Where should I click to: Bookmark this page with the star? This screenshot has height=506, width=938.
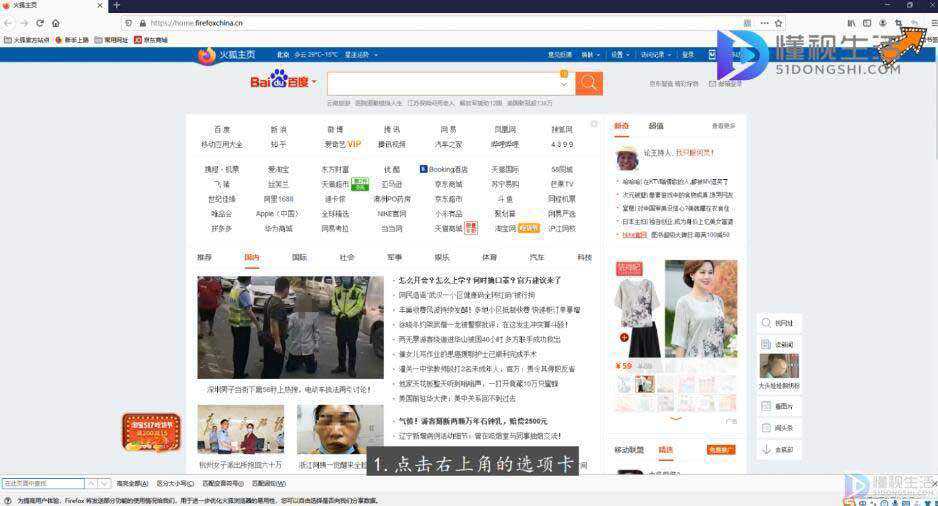pyautogui.click(x=778, y=23)
